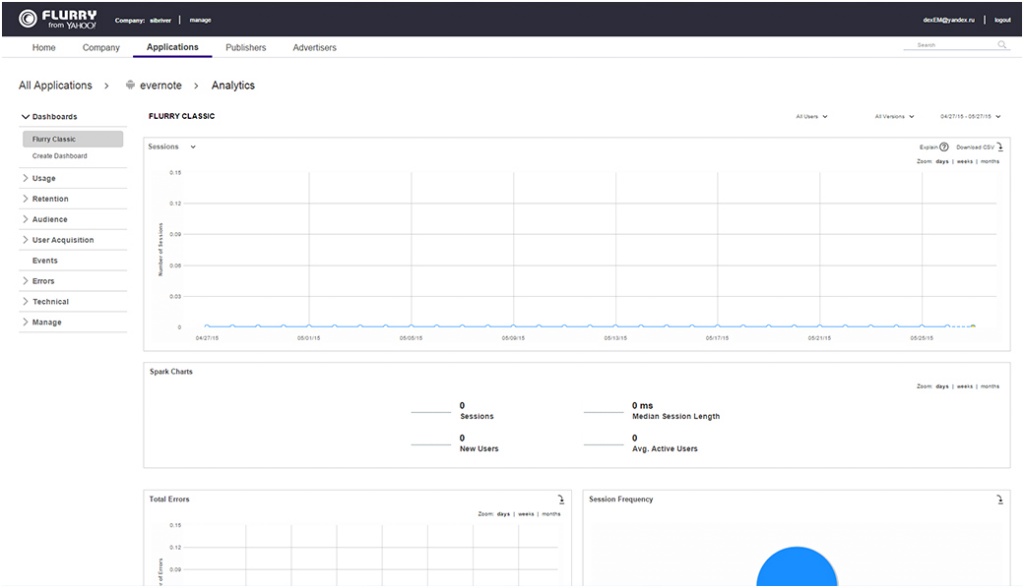Image resolution: width=1024 pixels, height=588 pixels.
Task: Select Flurry Classic dashboard
Action: click(72, 139)
